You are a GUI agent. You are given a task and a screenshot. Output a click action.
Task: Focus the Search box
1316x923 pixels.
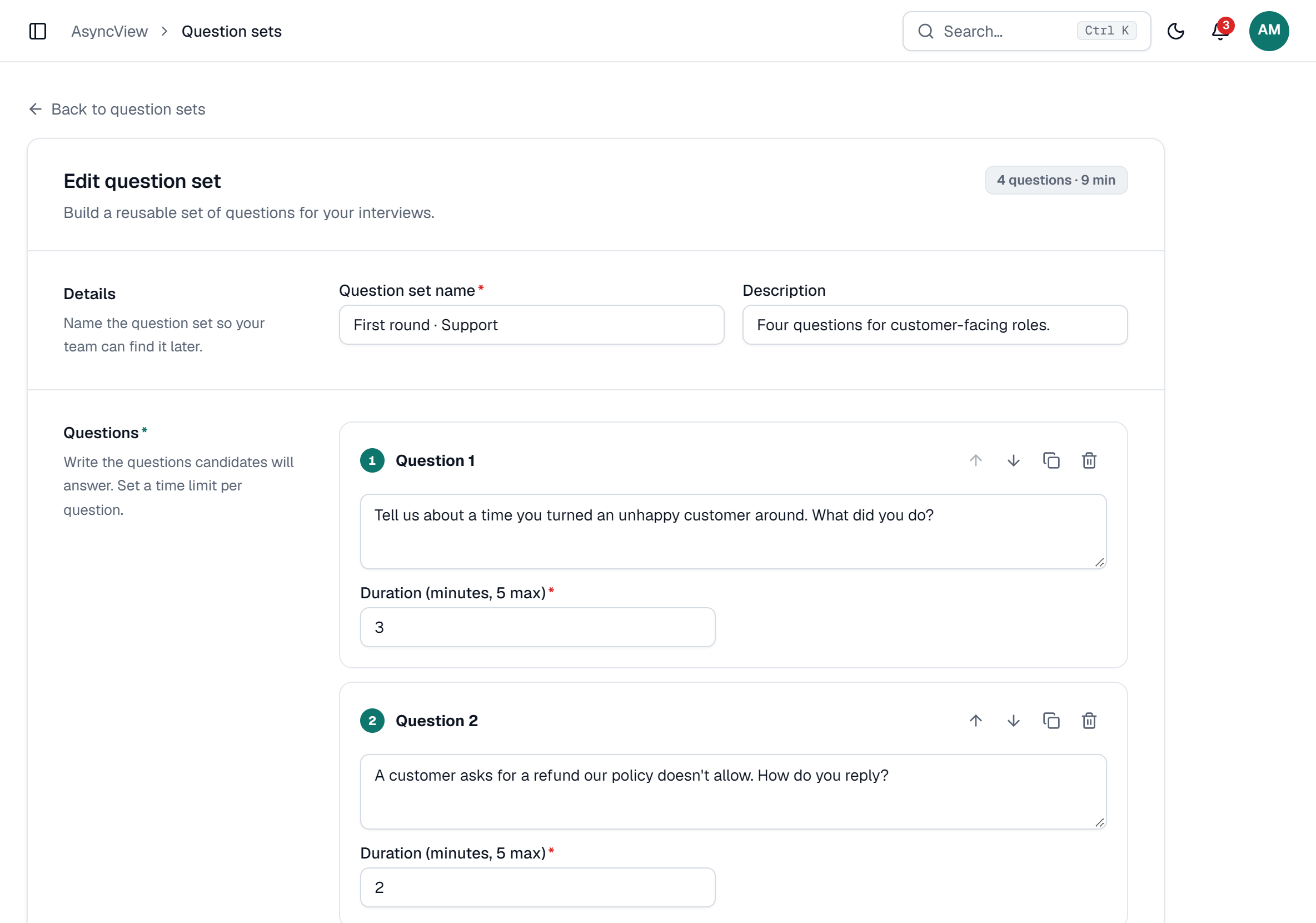tap(1026, 31)
